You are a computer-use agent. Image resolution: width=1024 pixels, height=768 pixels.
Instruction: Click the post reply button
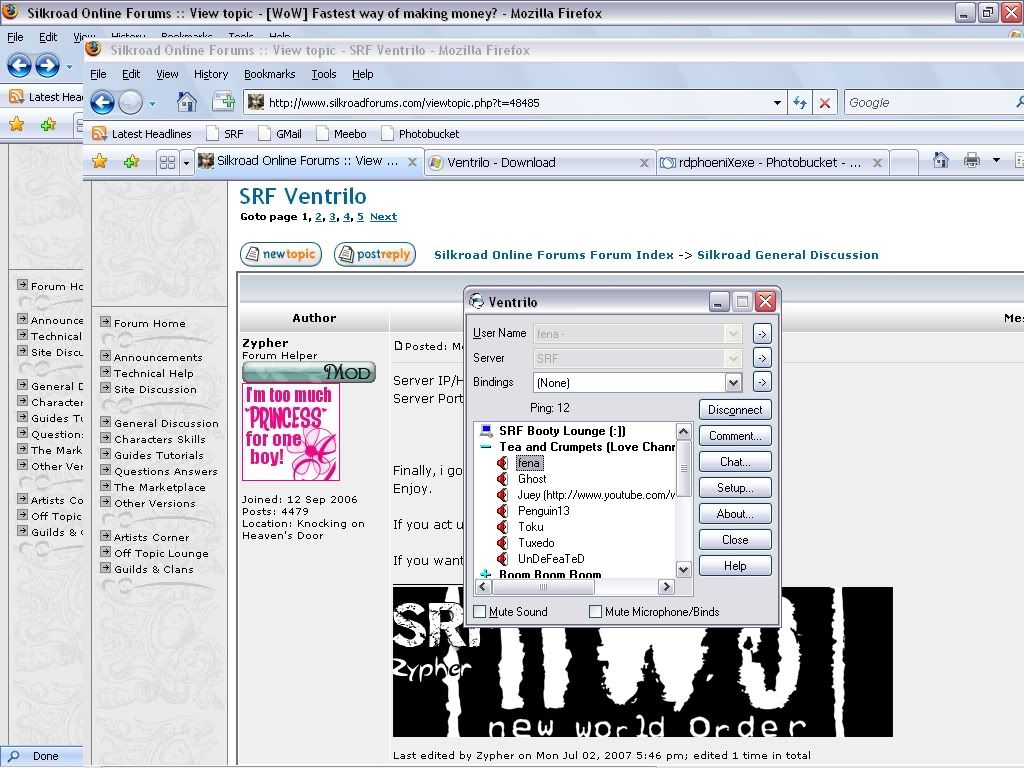tap(375, 254)
